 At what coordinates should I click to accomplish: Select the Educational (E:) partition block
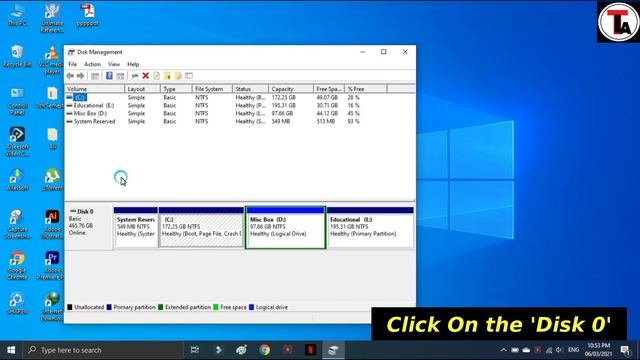(x=371, y=227)
